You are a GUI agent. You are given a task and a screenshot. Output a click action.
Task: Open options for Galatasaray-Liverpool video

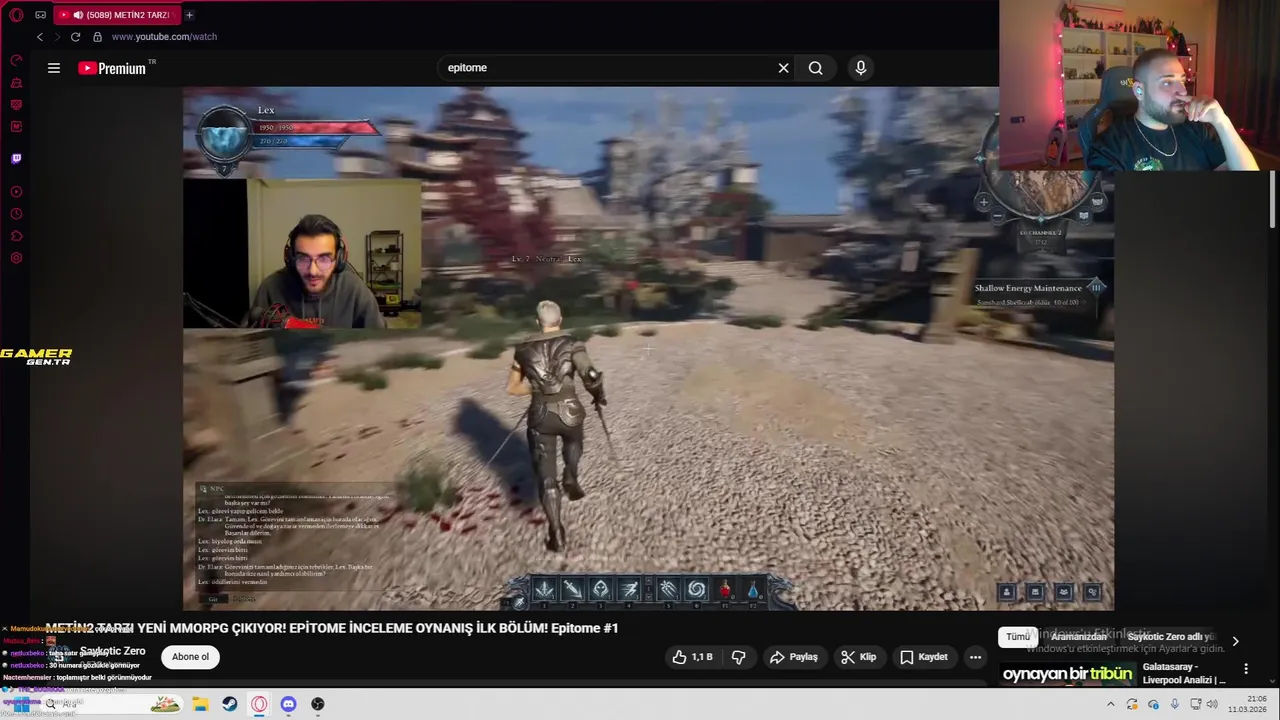[1246, 668]
